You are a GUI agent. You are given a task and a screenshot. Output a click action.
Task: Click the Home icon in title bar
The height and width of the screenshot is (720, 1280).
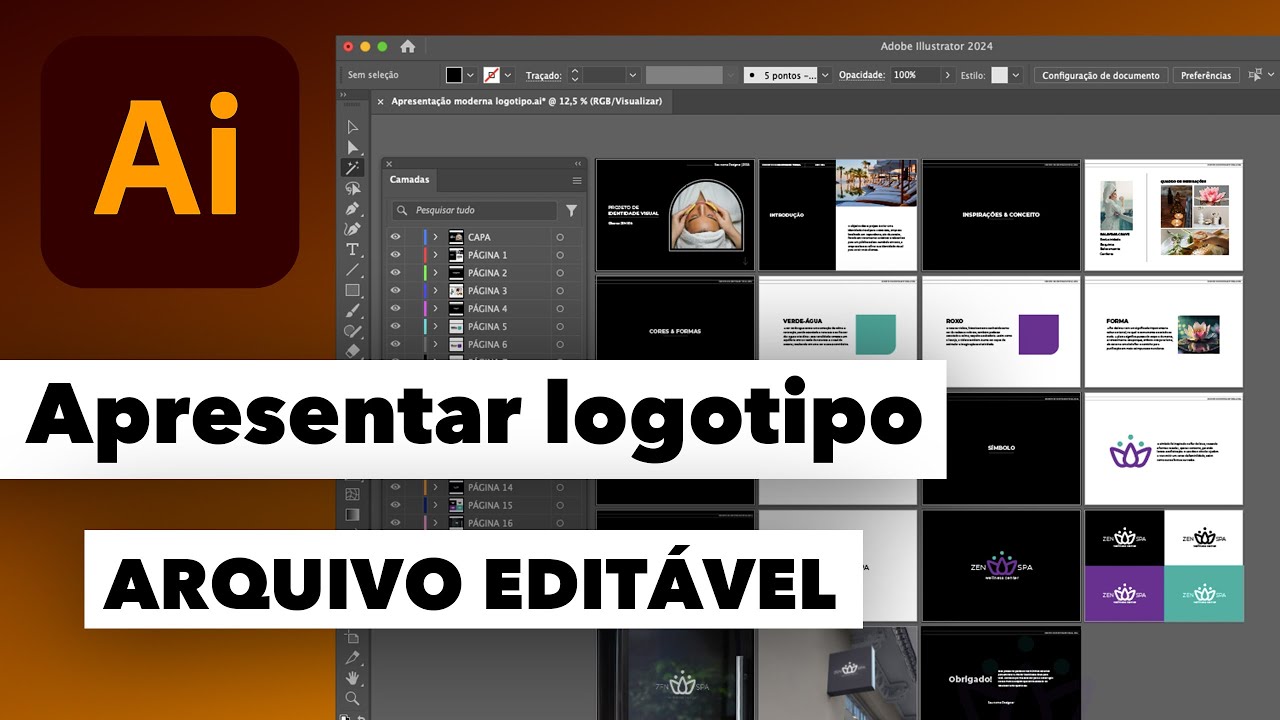pos(407,46)
